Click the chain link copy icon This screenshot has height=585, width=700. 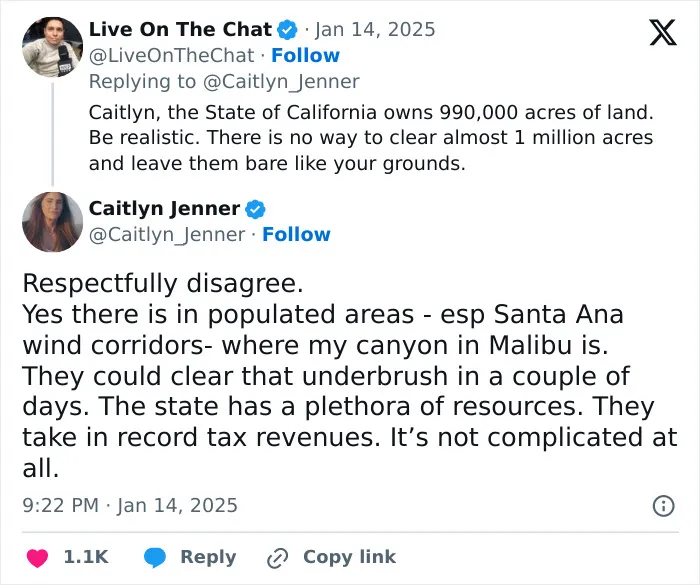(277, 558)
